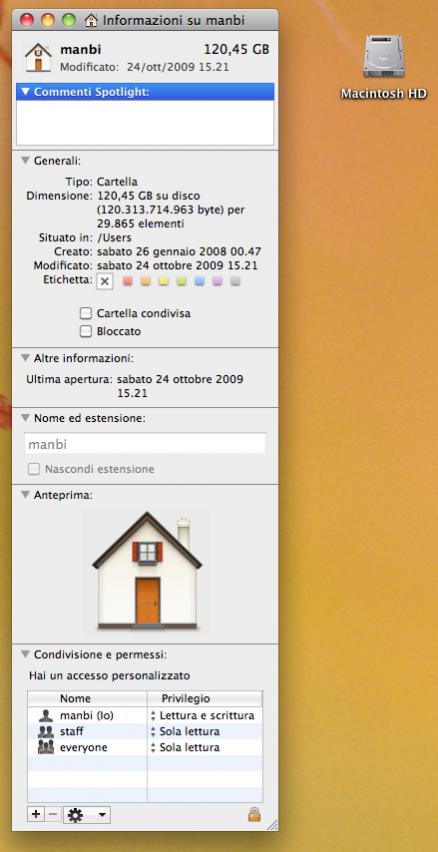The width and height of the screenshot is (438, 852).
Task: Apply the green label color
Action: coord(182,281)
